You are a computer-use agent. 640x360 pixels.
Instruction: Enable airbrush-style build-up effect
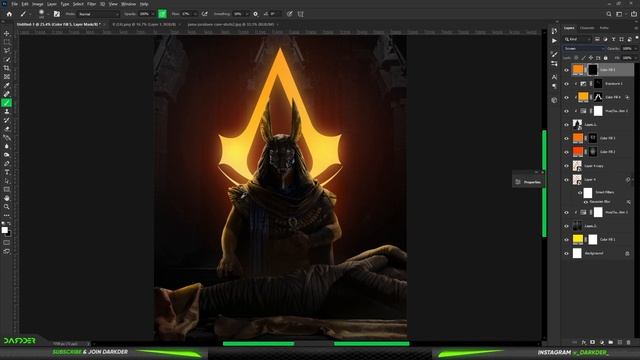tap(204, 14)
